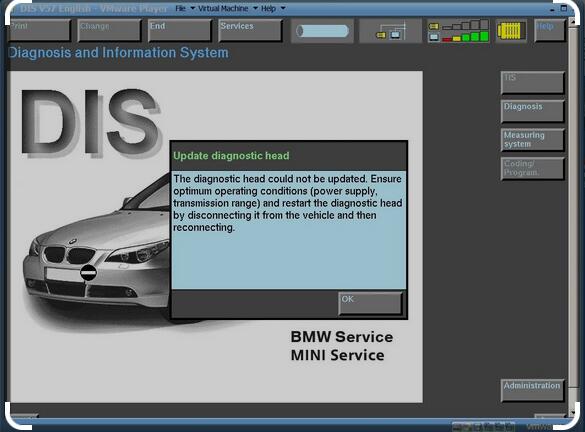Click the diagnostic head error message text
The height and width of the screenshot is (432, 585).
click(287, 203)
